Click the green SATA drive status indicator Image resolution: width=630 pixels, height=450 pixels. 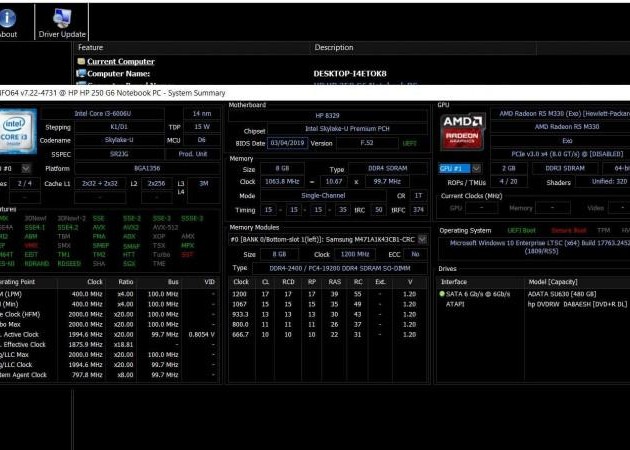tap(442, 294)
